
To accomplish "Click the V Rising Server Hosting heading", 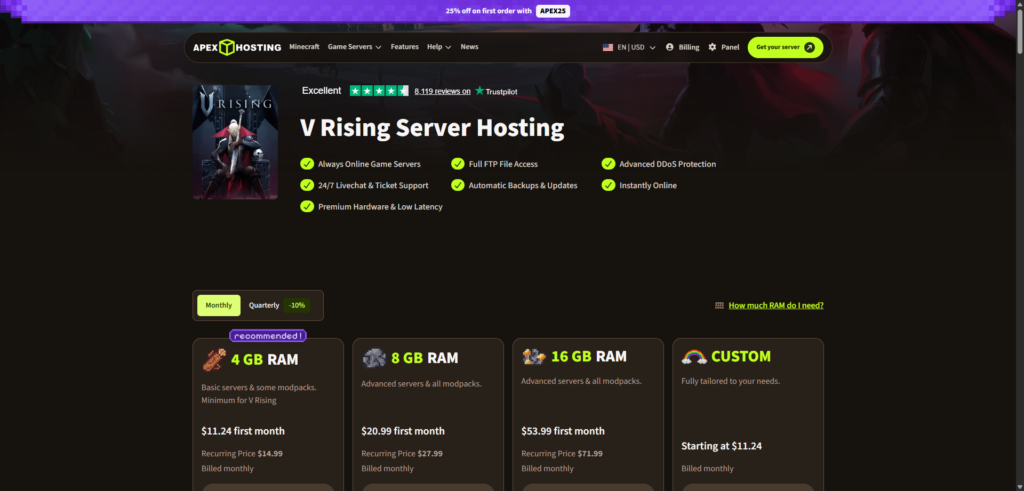I will point(432,128).
